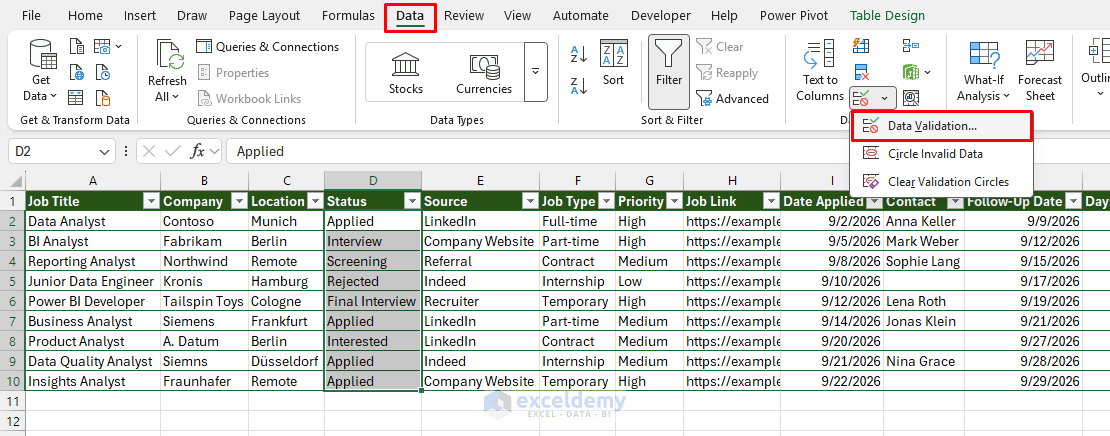
Task: Open the File tab
Action: 31,16
